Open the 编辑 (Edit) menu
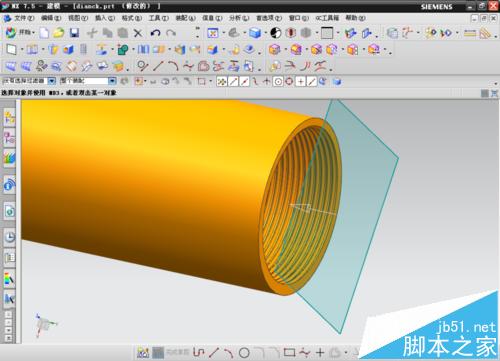 point(51,18)
